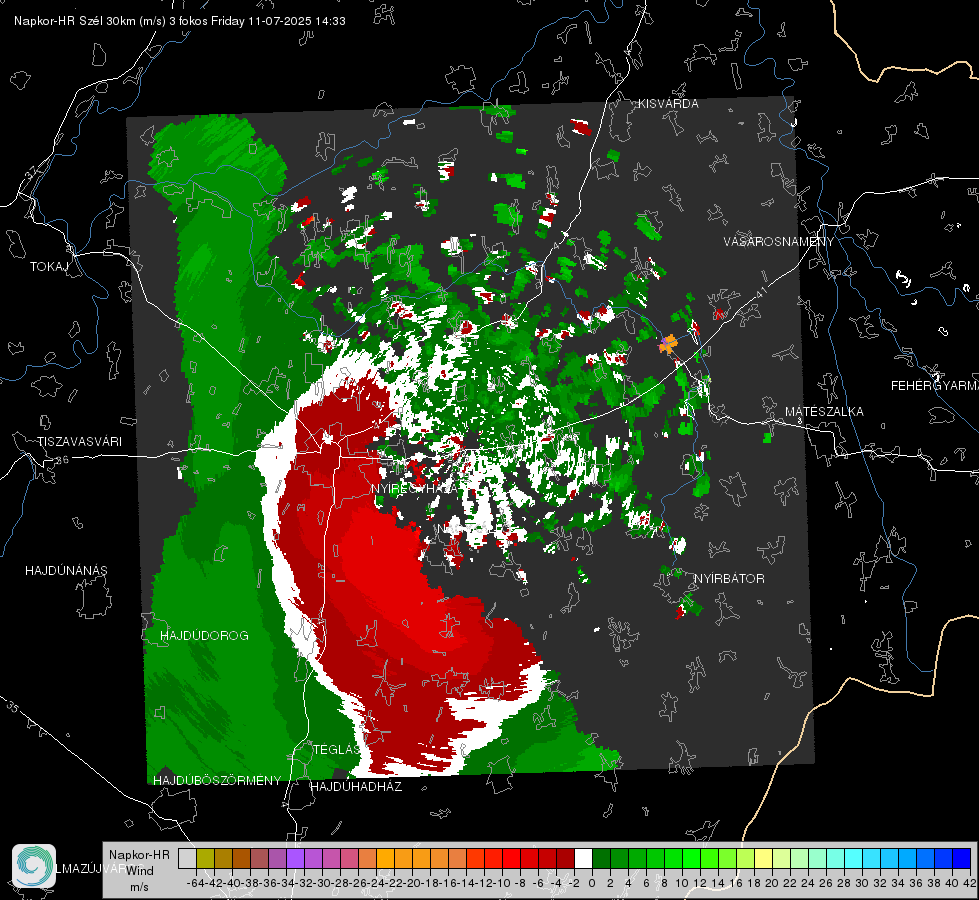
Task: Click the NYÍRBÁTOR town label
Action: coord(729,578)
